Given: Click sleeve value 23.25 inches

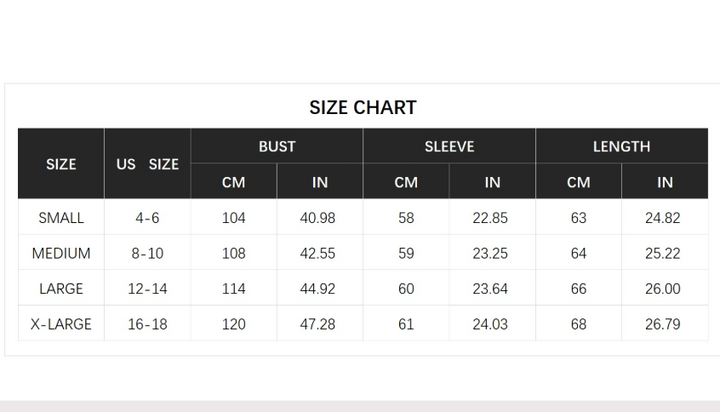Looking at the screenshot, I should point(490,253).
